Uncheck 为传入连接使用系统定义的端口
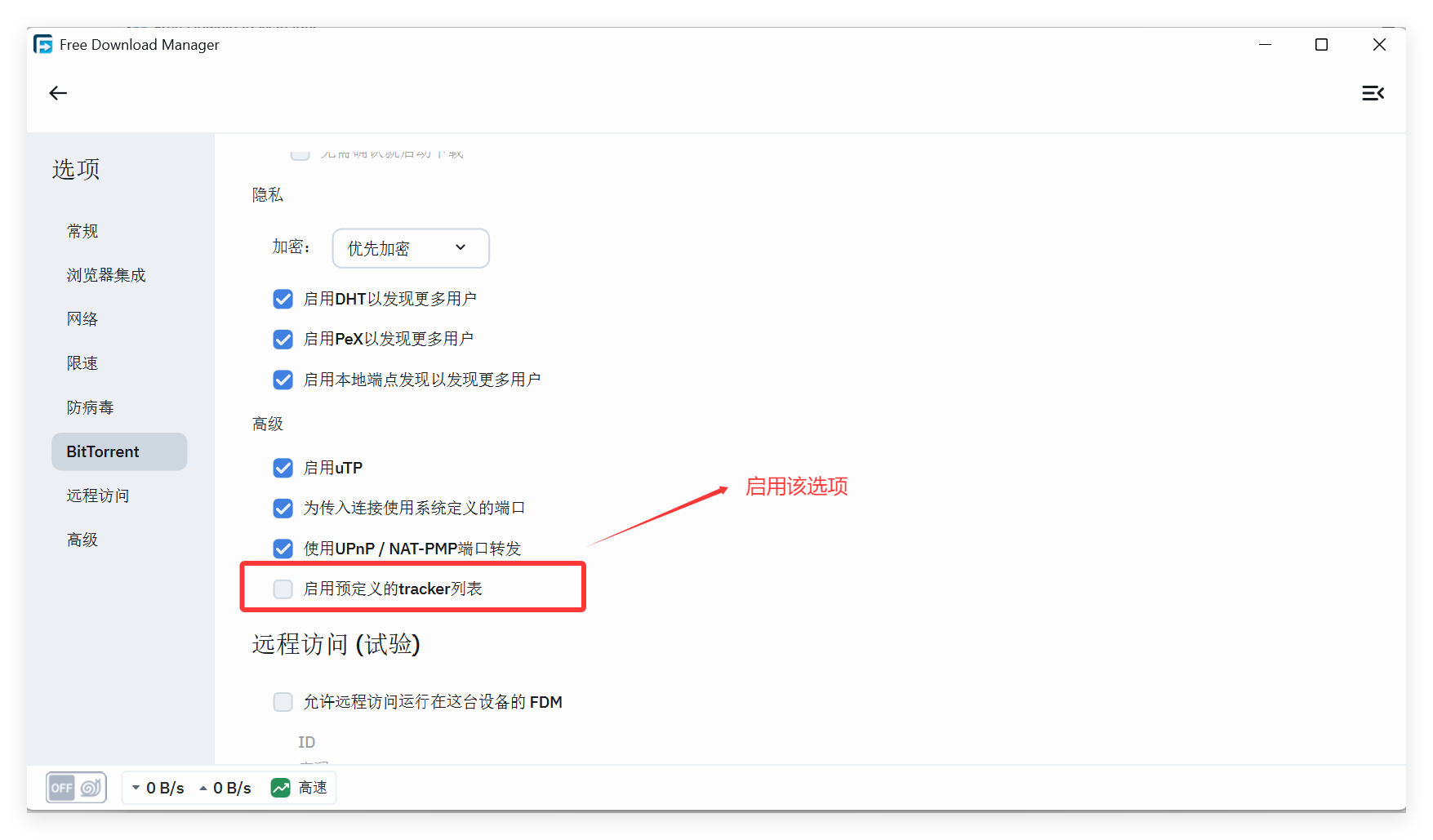1433x840 pixels. point(283,508)
